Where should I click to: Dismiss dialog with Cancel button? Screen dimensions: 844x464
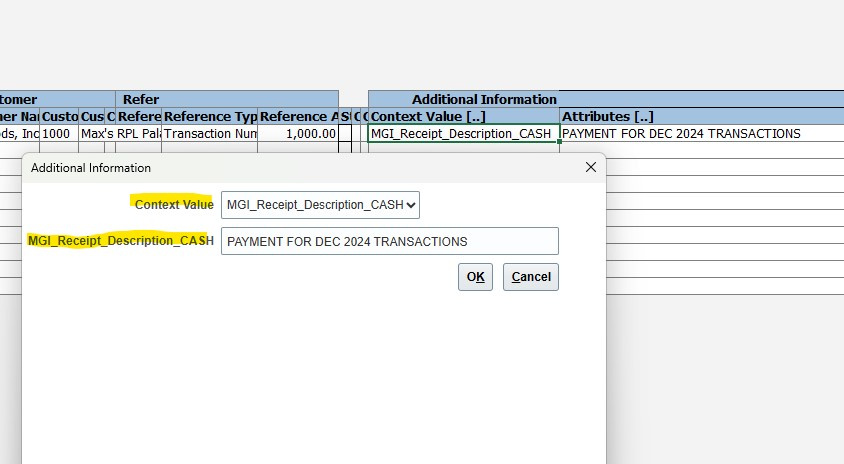pos(531,277)
